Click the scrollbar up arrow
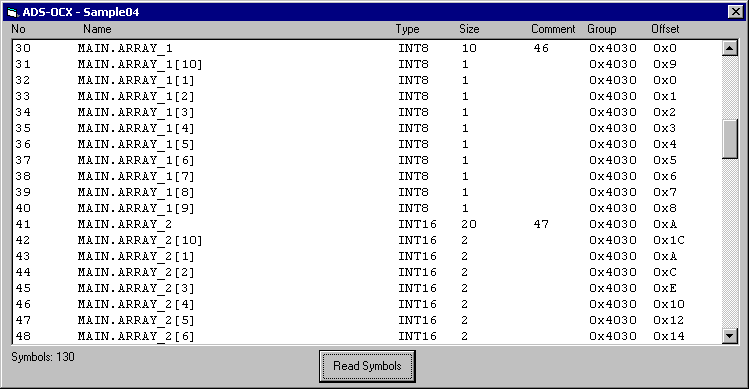This screenshot has height=389, width=749. click(x=729, y=48)
